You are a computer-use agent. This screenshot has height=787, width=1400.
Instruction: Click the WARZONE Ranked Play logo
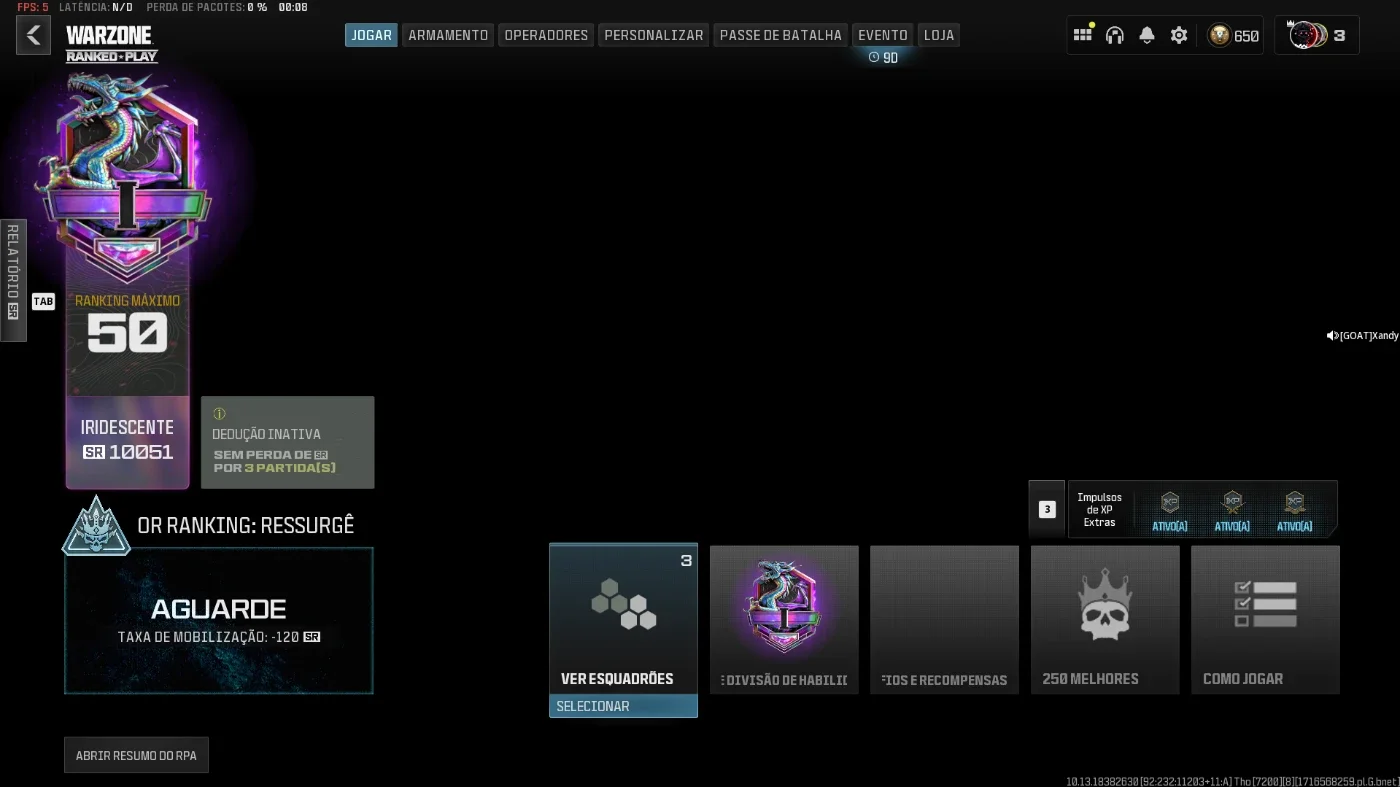[111, 43]
